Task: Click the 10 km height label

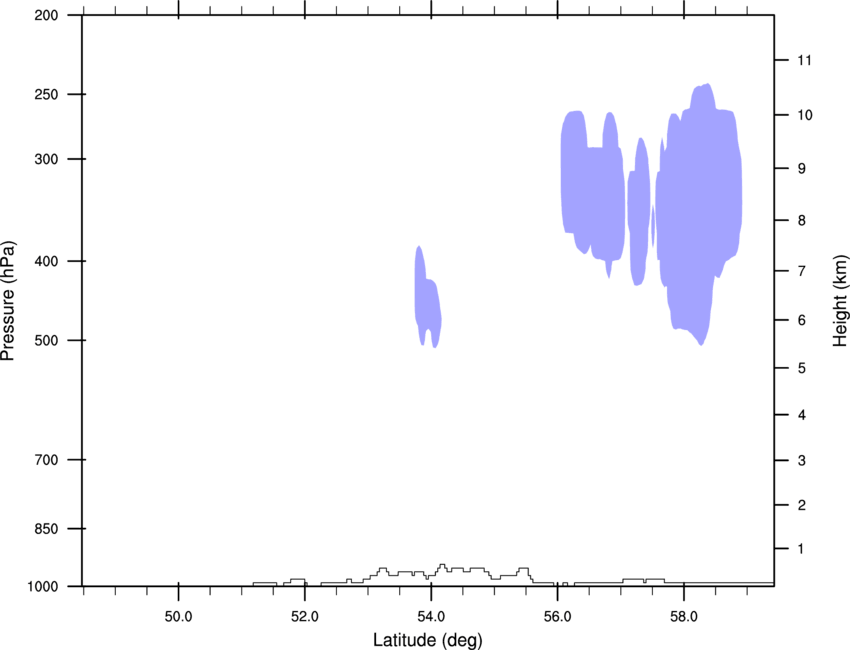Action: pos(804,115)
